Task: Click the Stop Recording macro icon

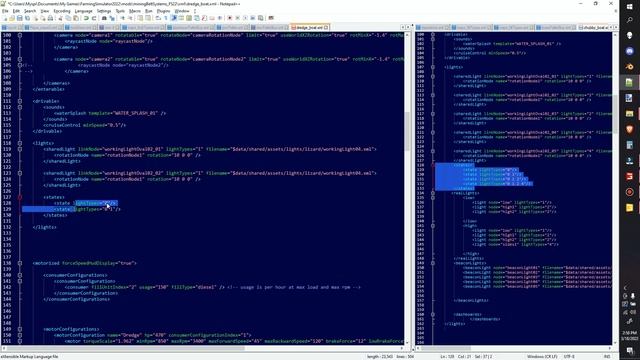Action: click(x=237, y=18)
